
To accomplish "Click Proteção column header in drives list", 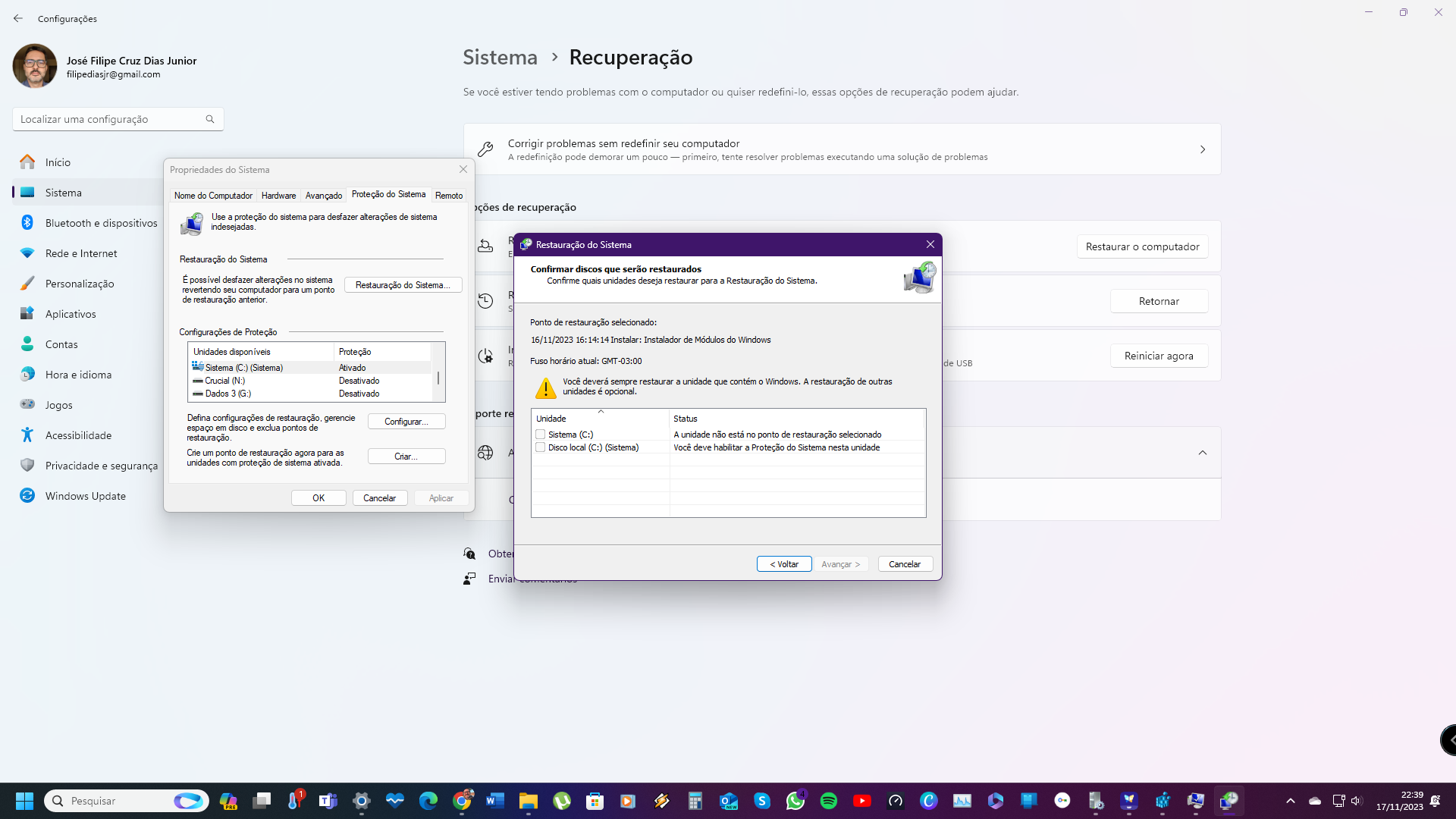I will (382, 352).
